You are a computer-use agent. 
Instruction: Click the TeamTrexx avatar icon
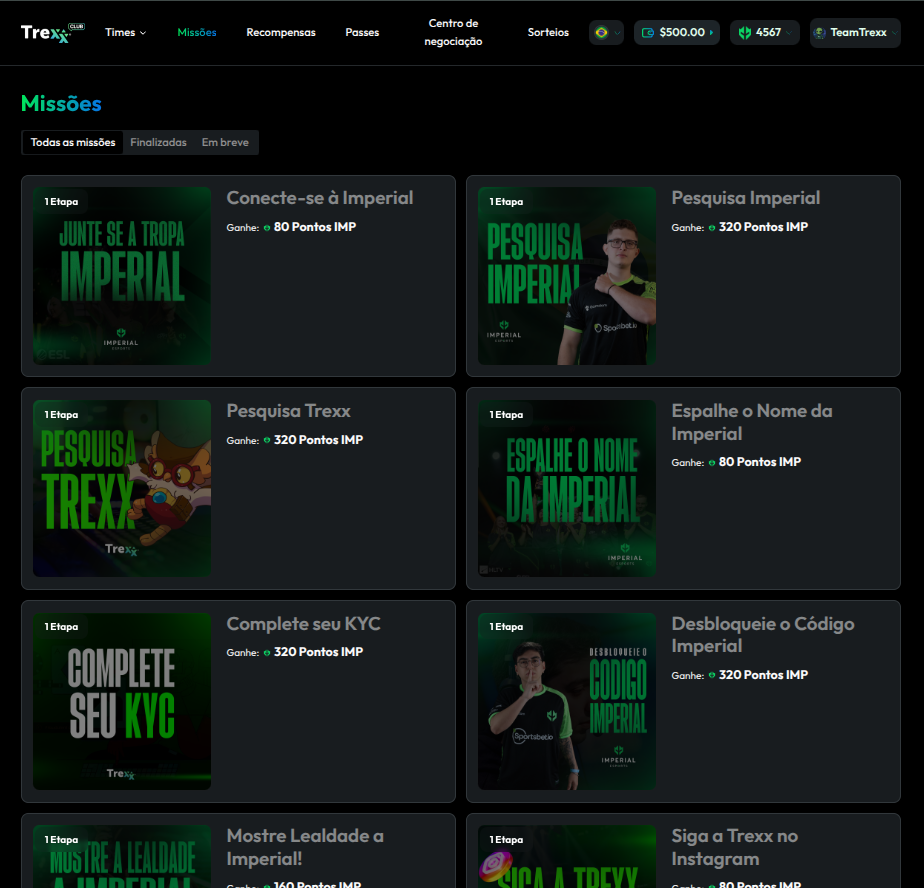pyautogui.click(x=819, y=33)
